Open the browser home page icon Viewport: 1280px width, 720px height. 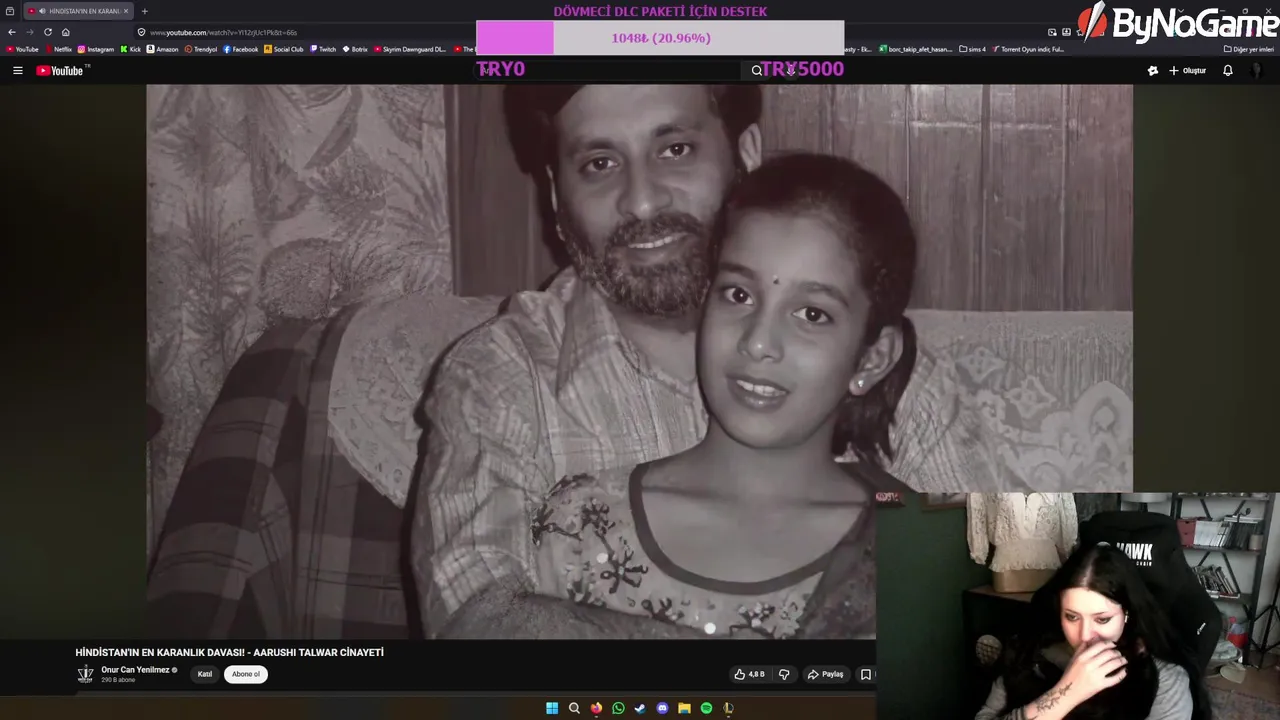[66, 32]
